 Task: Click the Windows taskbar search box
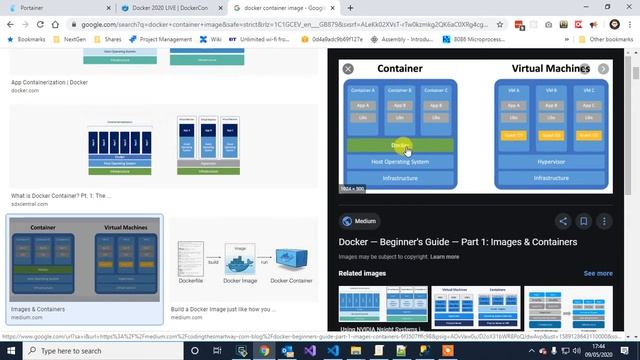103,351
